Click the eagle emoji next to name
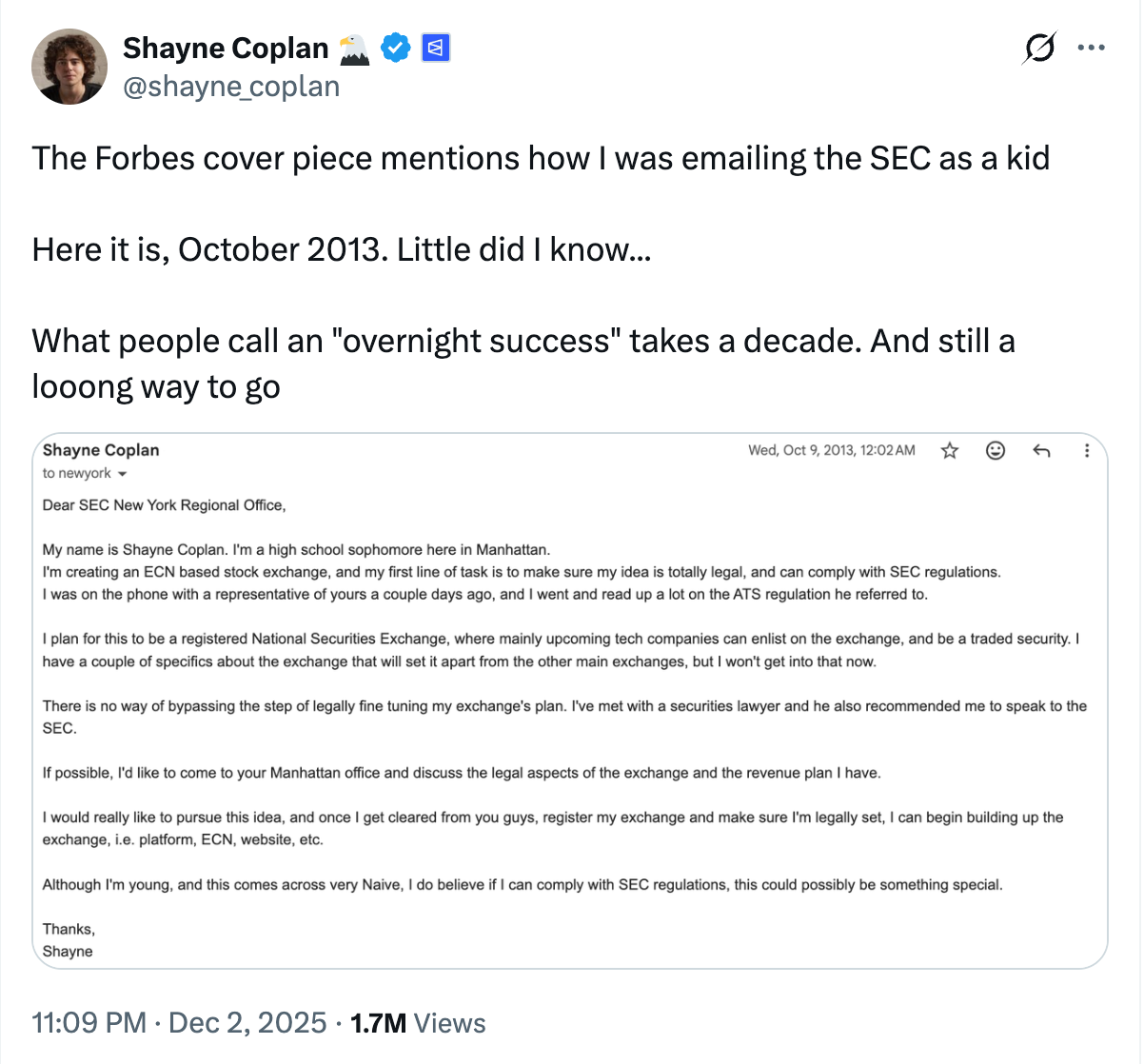 click(354, 48)
